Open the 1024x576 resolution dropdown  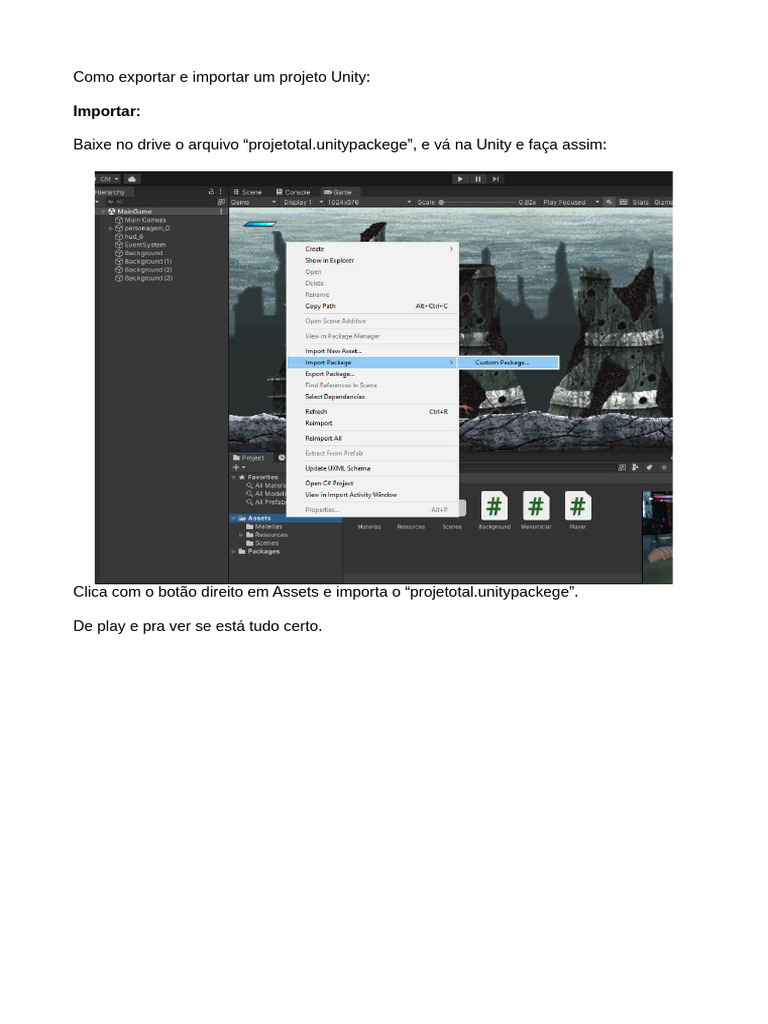(369, 202)
